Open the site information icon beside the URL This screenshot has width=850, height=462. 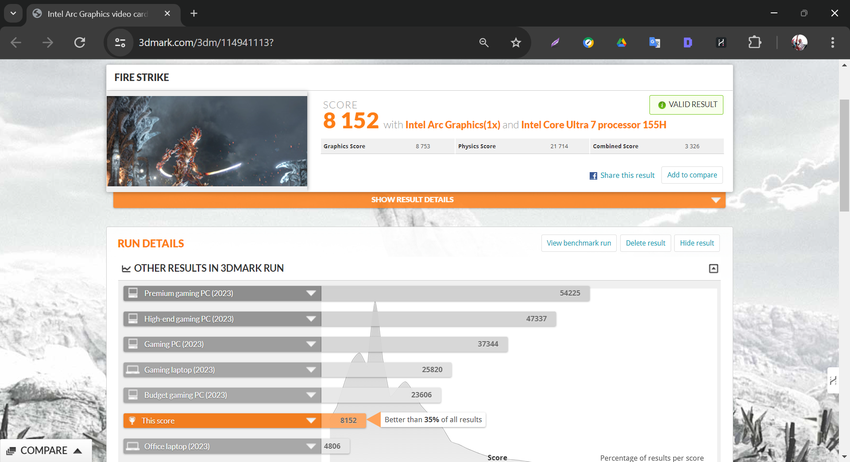pos(120,43)
